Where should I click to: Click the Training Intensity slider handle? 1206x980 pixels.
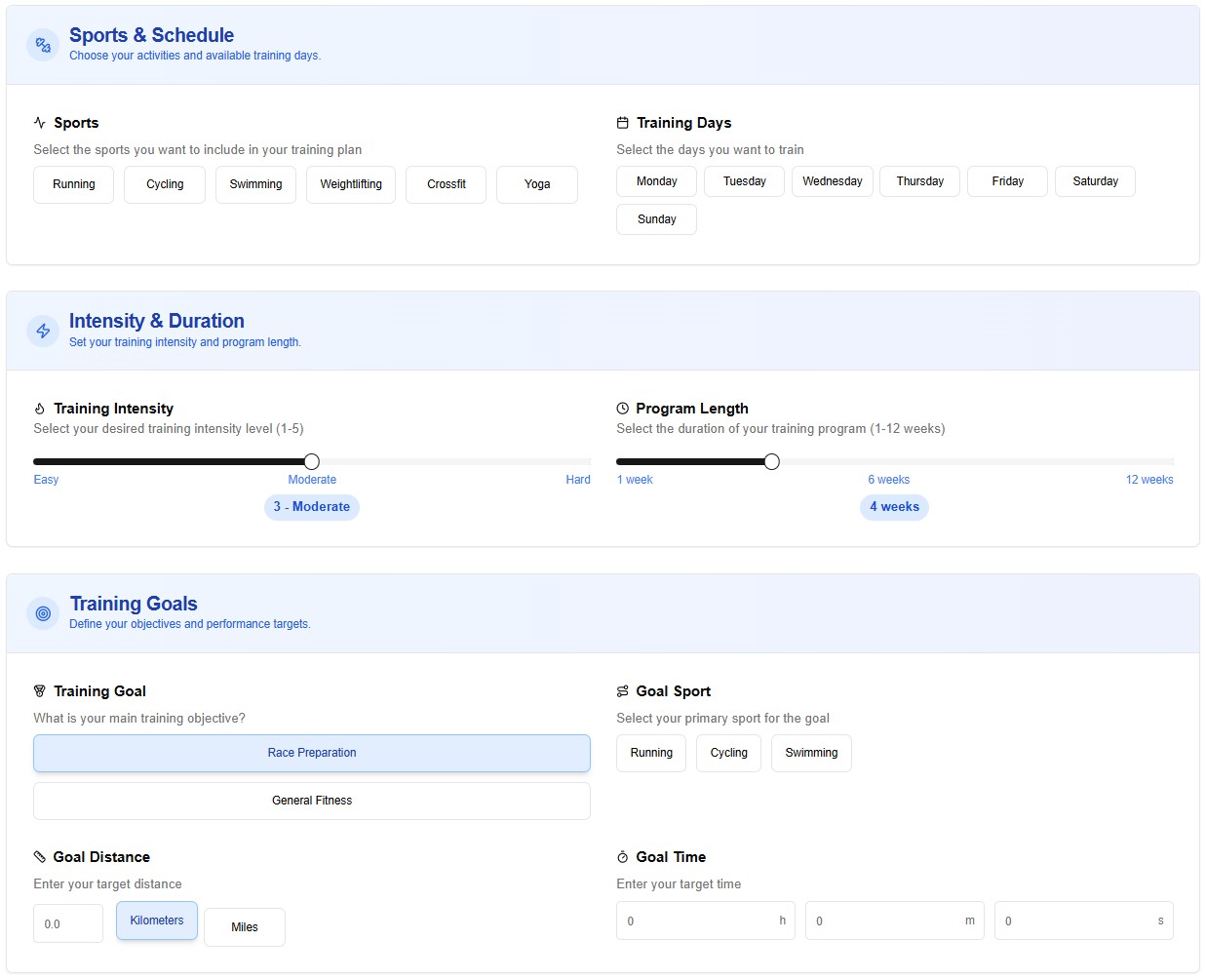point(312,462)
